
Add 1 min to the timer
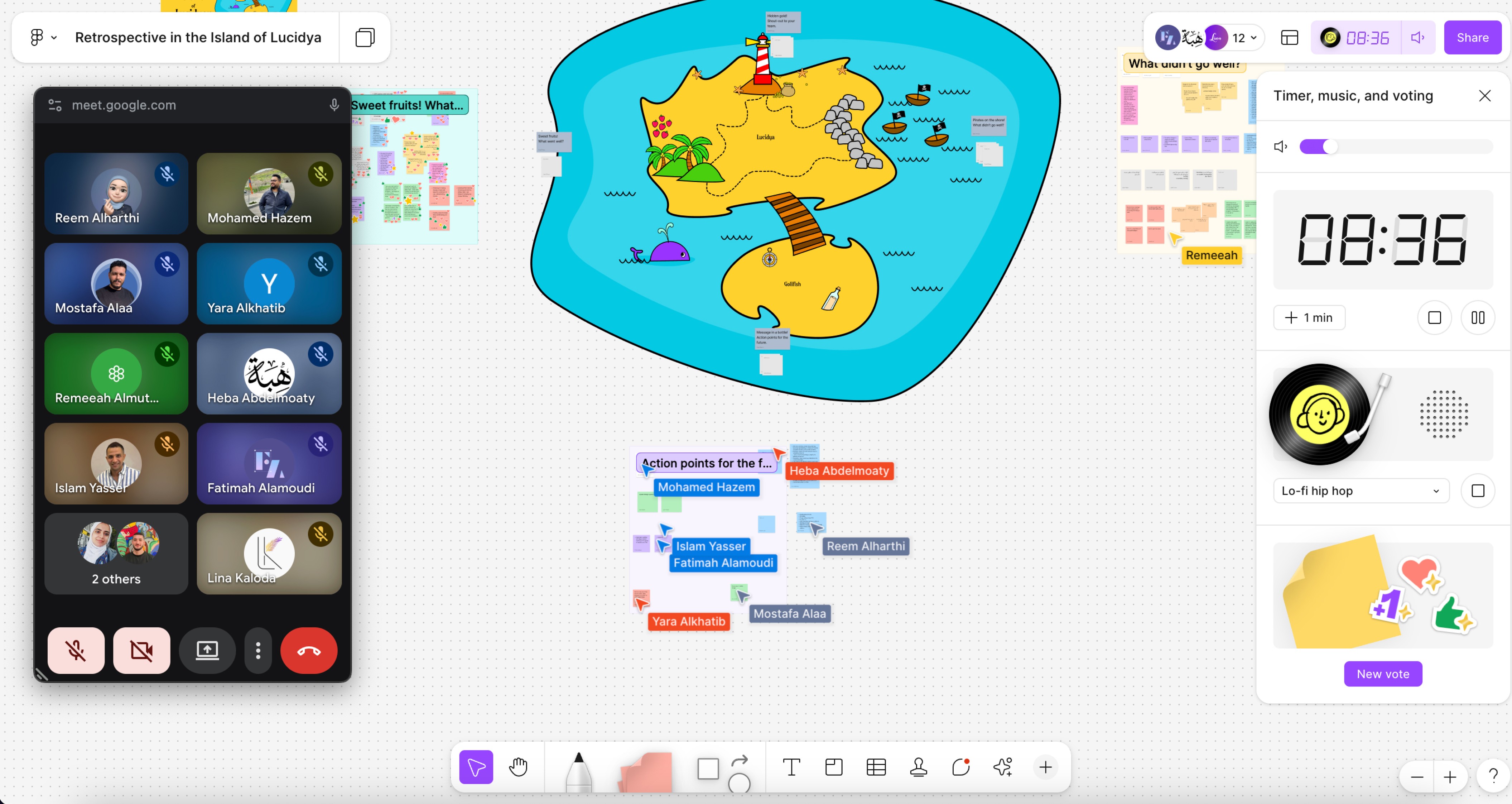point(1309,318)
